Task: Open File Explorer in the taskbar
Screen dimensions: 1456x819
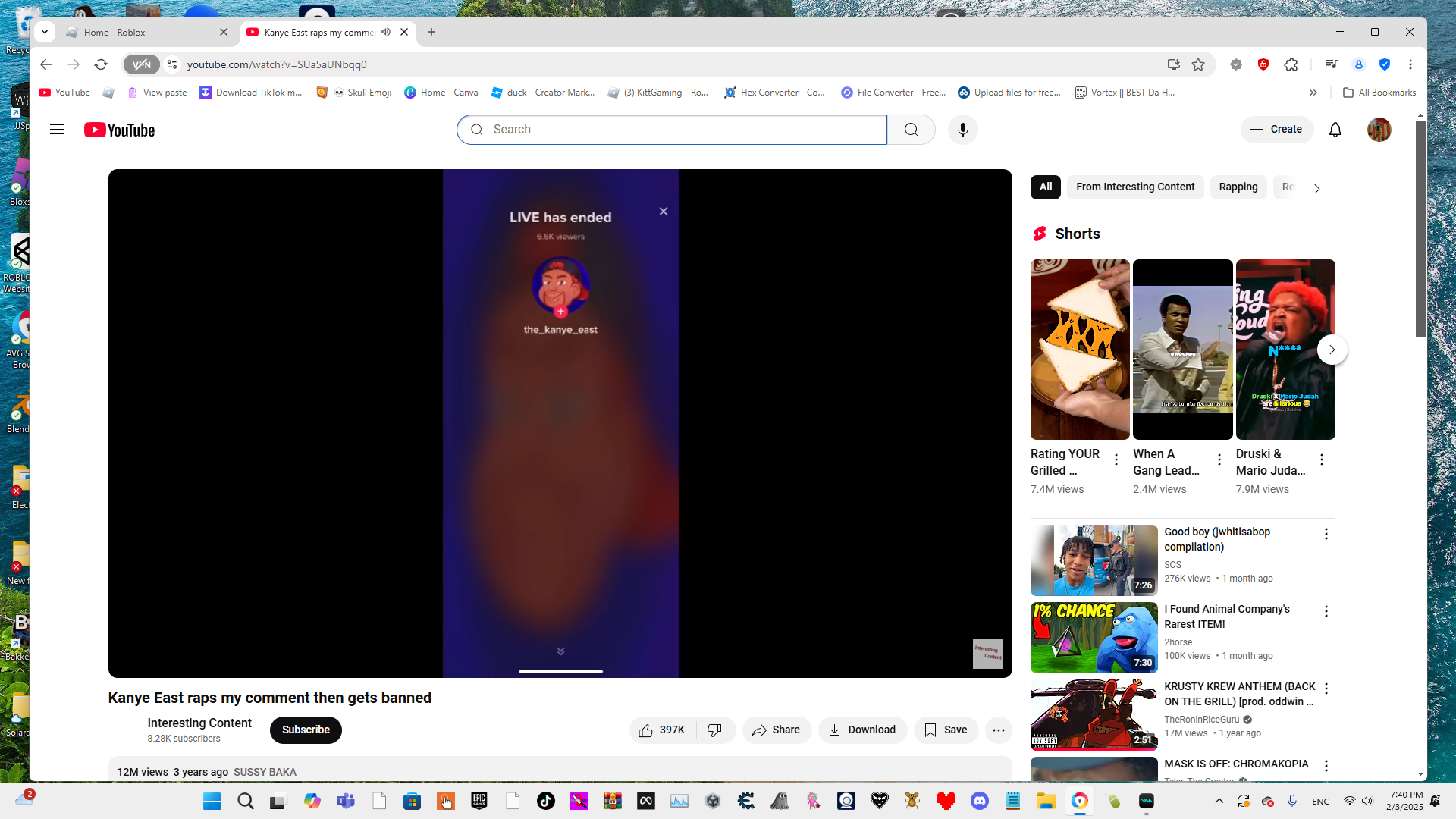Action: [1046, 801]
